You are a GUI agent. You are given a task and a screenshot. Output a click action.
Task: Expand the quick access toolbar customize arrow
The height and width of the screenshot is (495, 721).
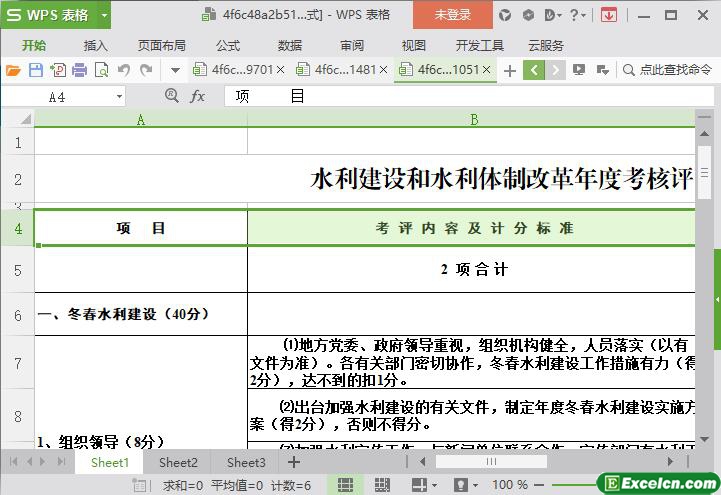tap(175, 70)
